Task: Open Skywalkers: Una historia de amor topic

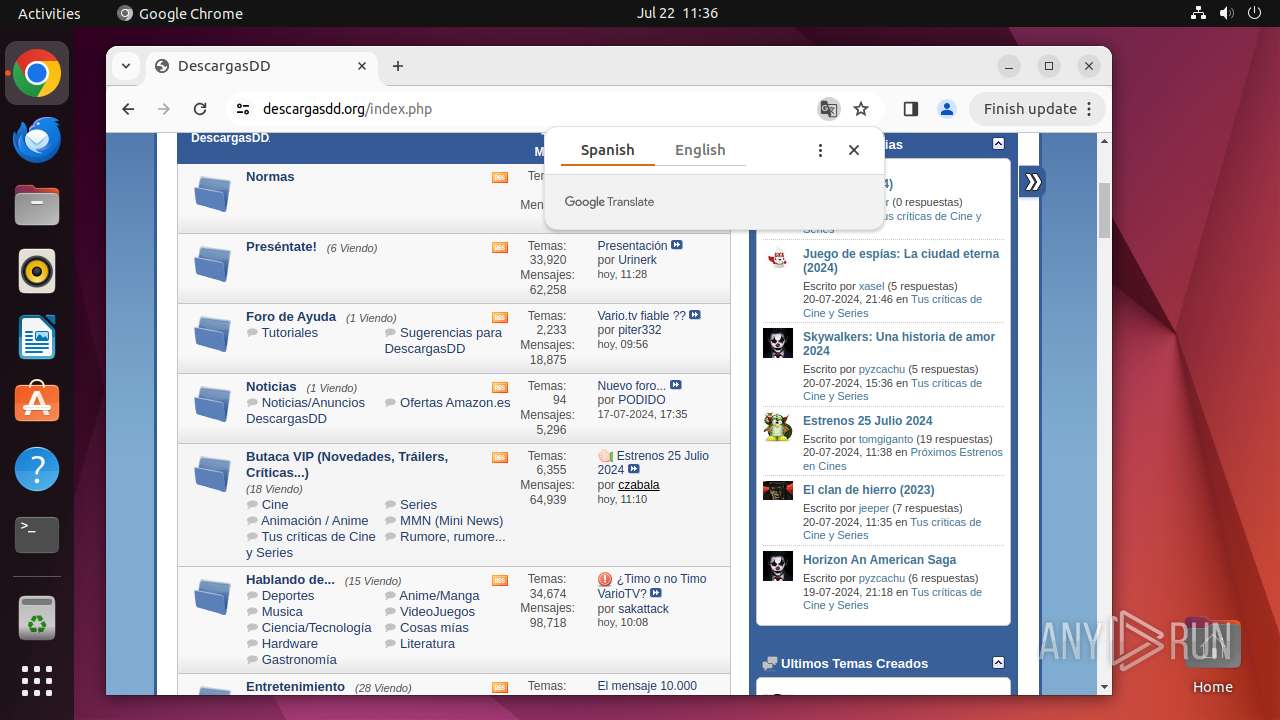Action: [899, 344]
